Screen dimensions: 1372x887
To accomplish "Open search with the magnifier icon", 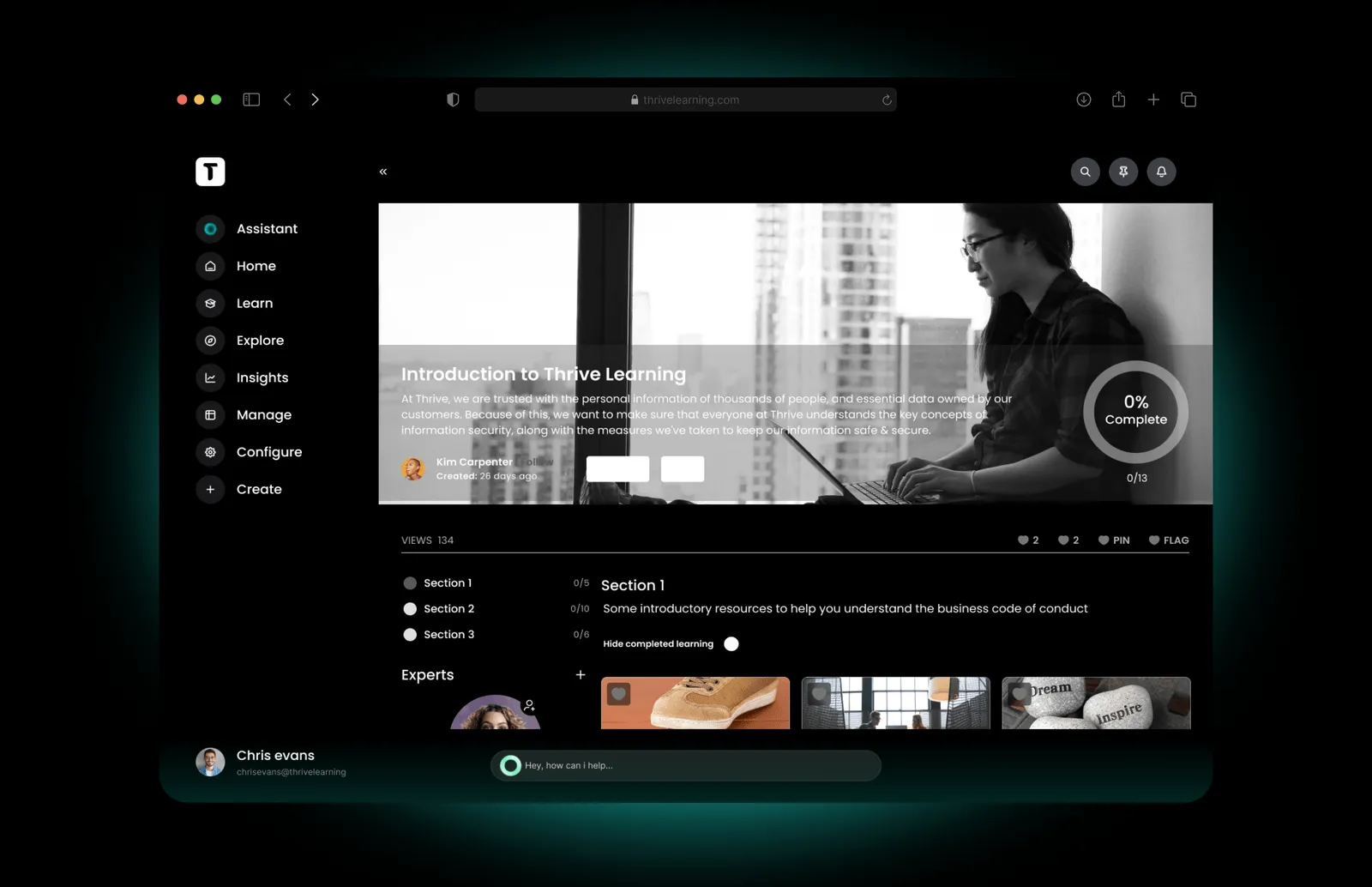I will tap(1086, 172).
